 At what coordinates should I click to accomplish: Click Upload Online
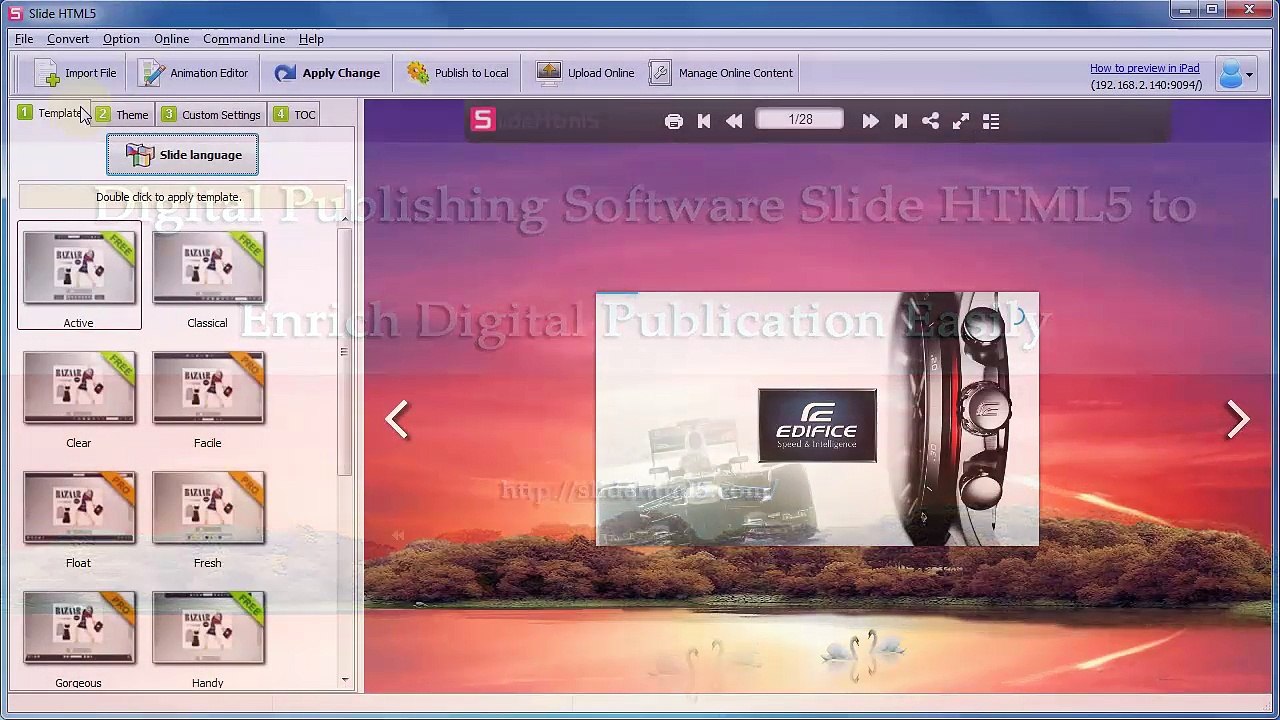585,73
